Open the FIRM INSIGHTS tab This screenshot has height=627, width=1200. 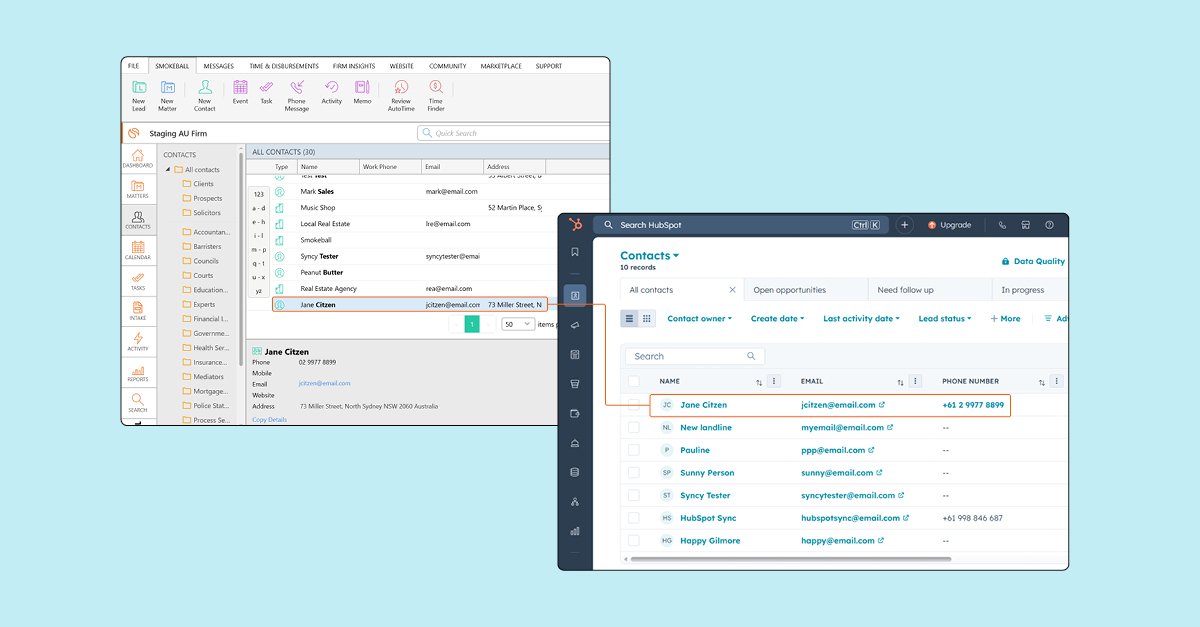(x=354, y=66)
